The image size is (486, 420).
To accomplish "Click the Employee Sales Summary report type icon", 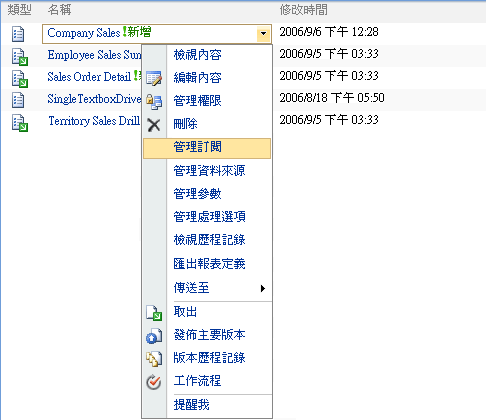I will [20, 57].
